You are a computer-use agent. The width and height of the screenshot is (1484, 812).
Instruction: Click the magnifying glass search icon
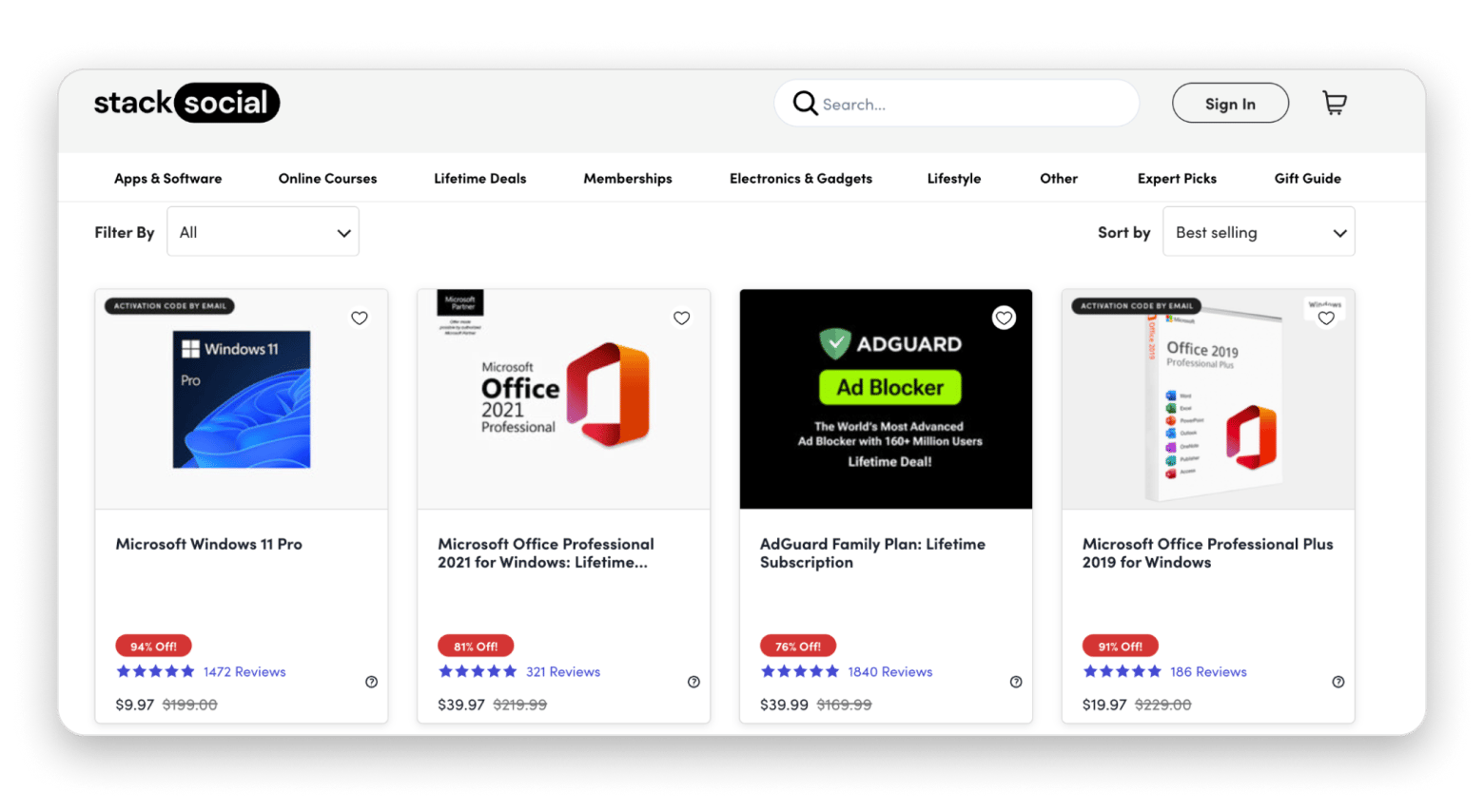click(x=805, y=103)
